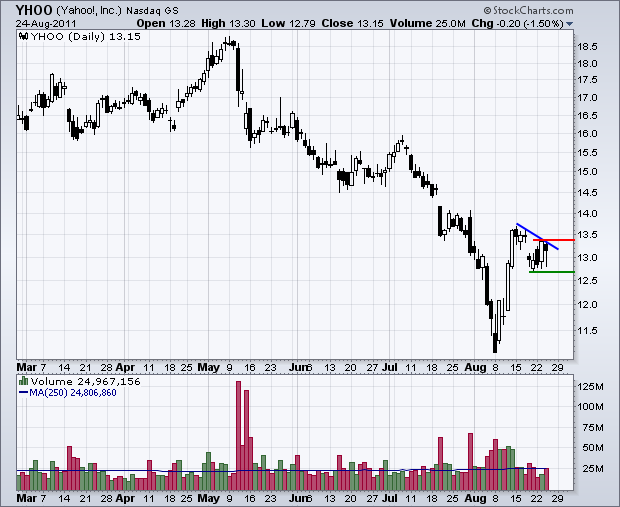Click the 29 label under the volume panel

tap(557, 498)
